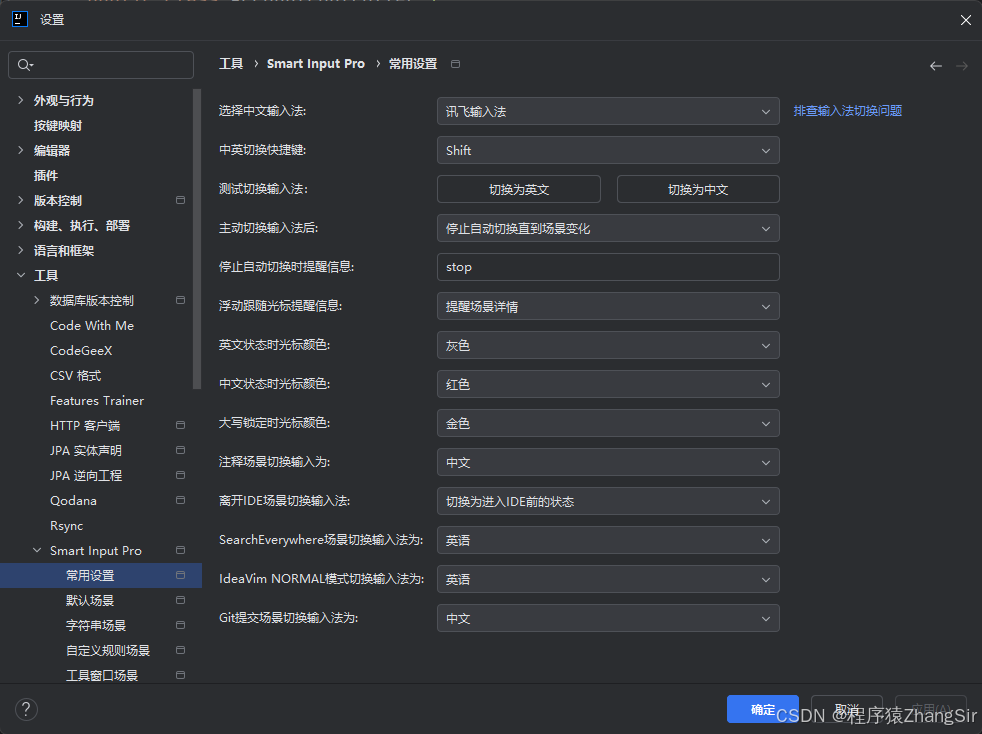This screenshot has height=734, width=982.
Task: Expand the 编辑器 tree node
Action: pos(21,150)
